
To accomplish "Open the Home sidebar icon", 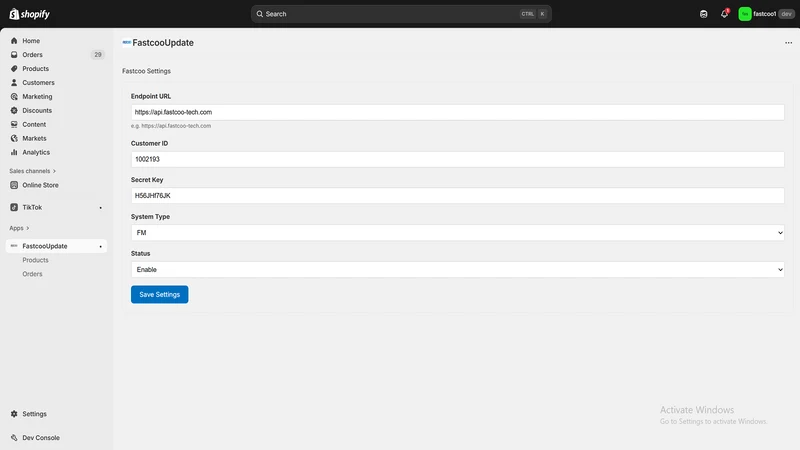I will 14,41.
